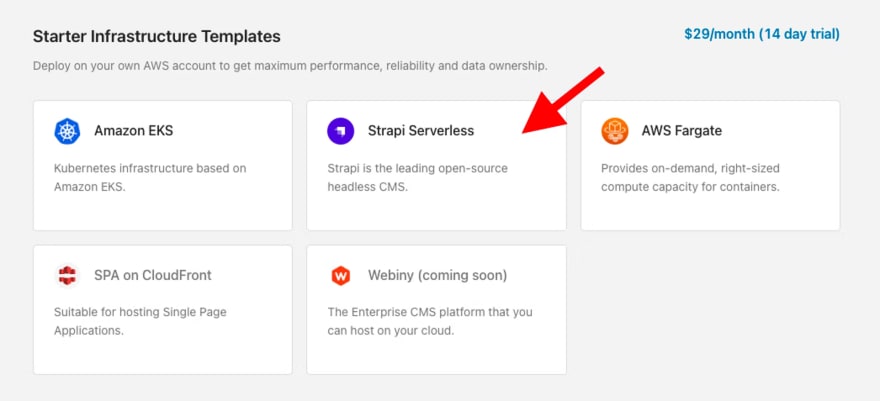Open the $29/month (14 day trial) link

coord(762,34)
